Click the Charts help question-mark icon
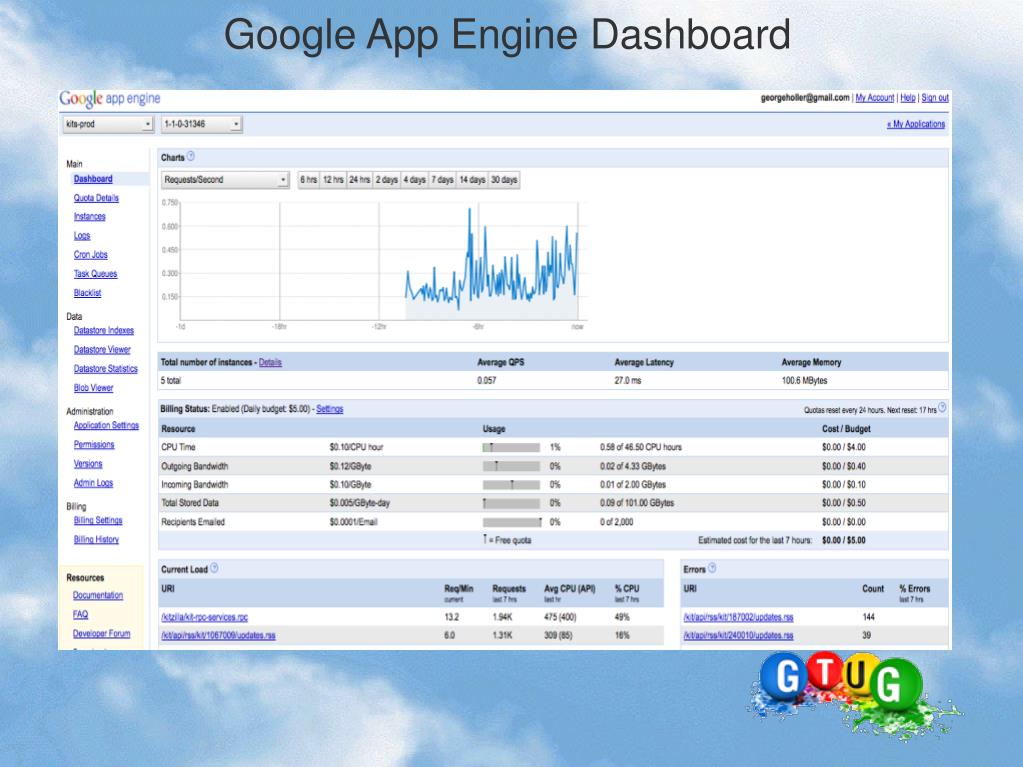This screenshot has height=767, width=1023. [x=191, y=157]
